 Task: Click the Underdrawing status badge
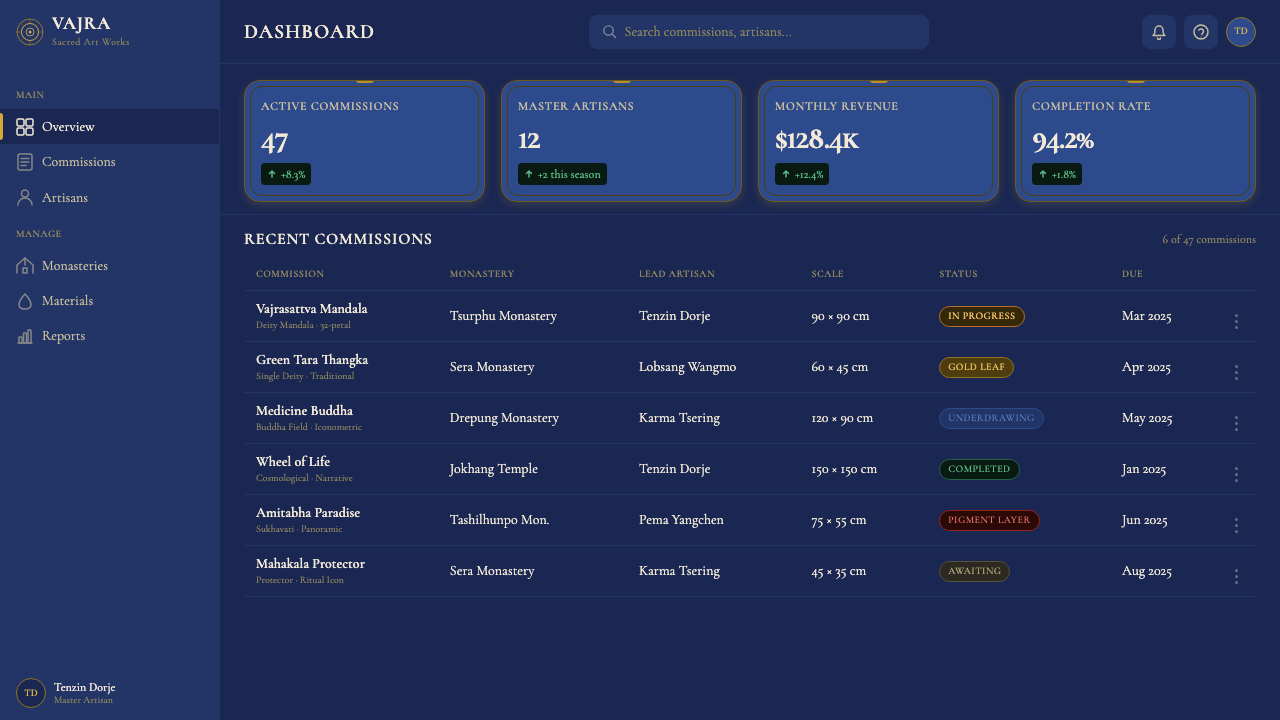click(991, 418)
